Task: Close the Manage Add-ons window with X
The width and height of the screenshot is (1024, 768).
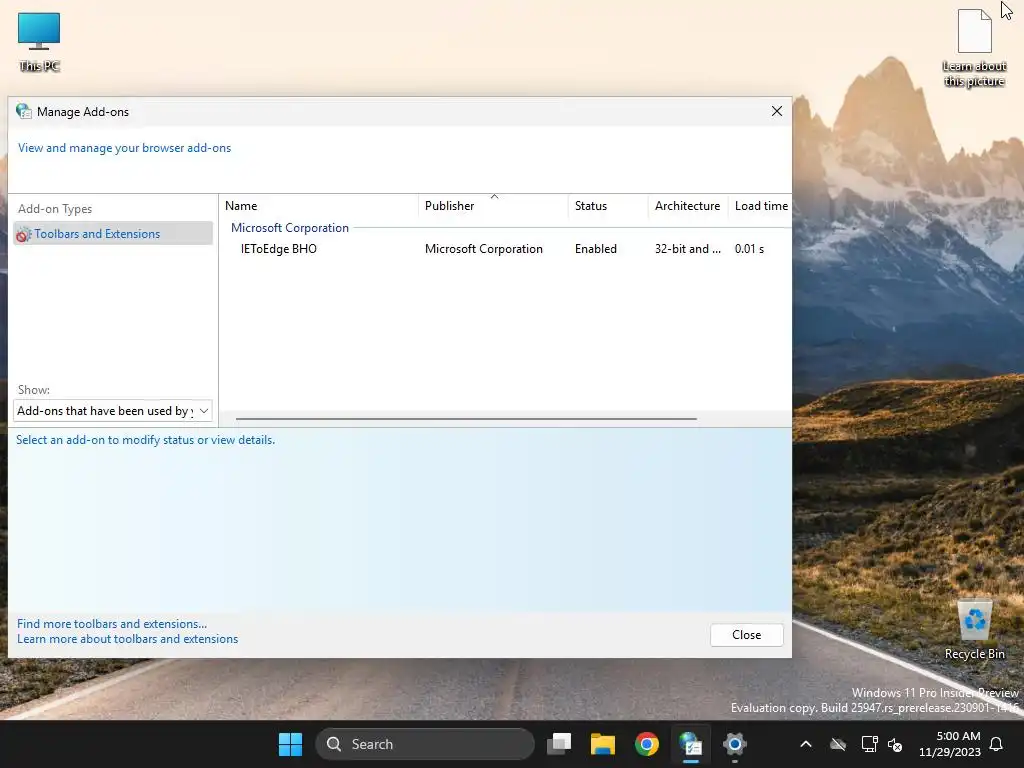Action: [x=776, y=111]
